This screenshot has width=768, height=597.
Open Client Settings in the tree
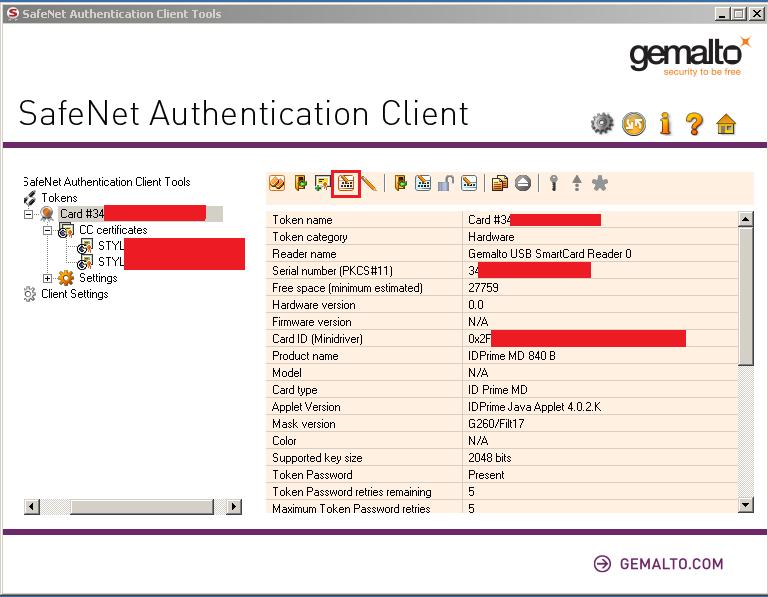(x=74, y=294)
